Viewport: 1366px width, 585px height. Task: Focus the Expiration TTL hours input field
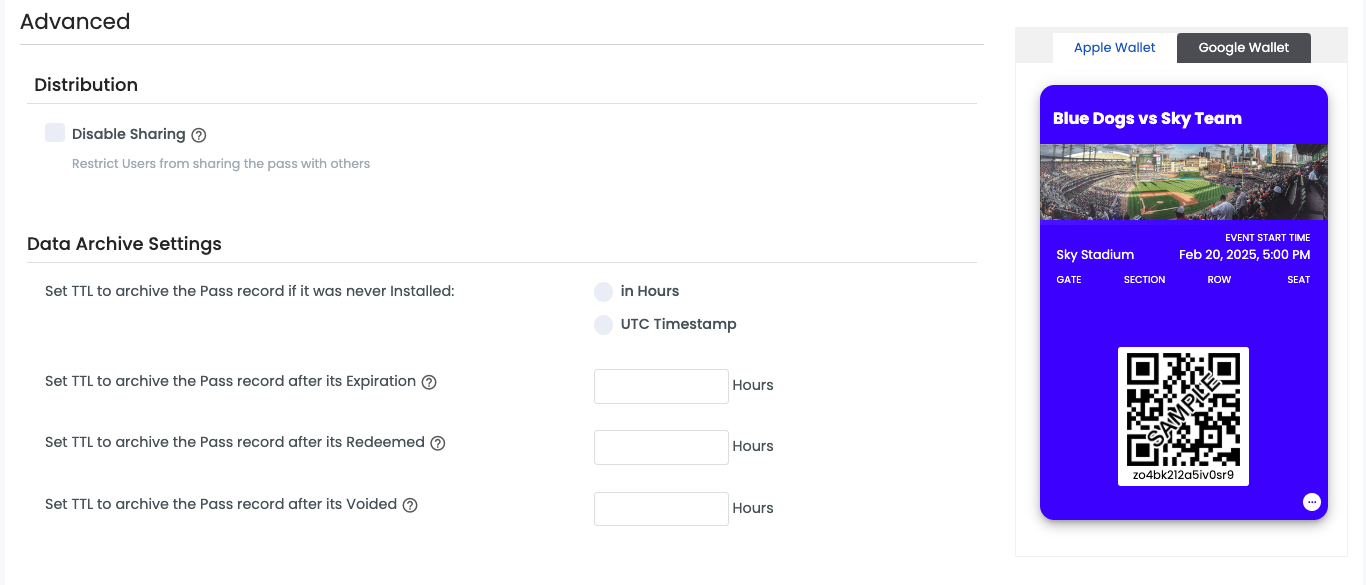661,386
